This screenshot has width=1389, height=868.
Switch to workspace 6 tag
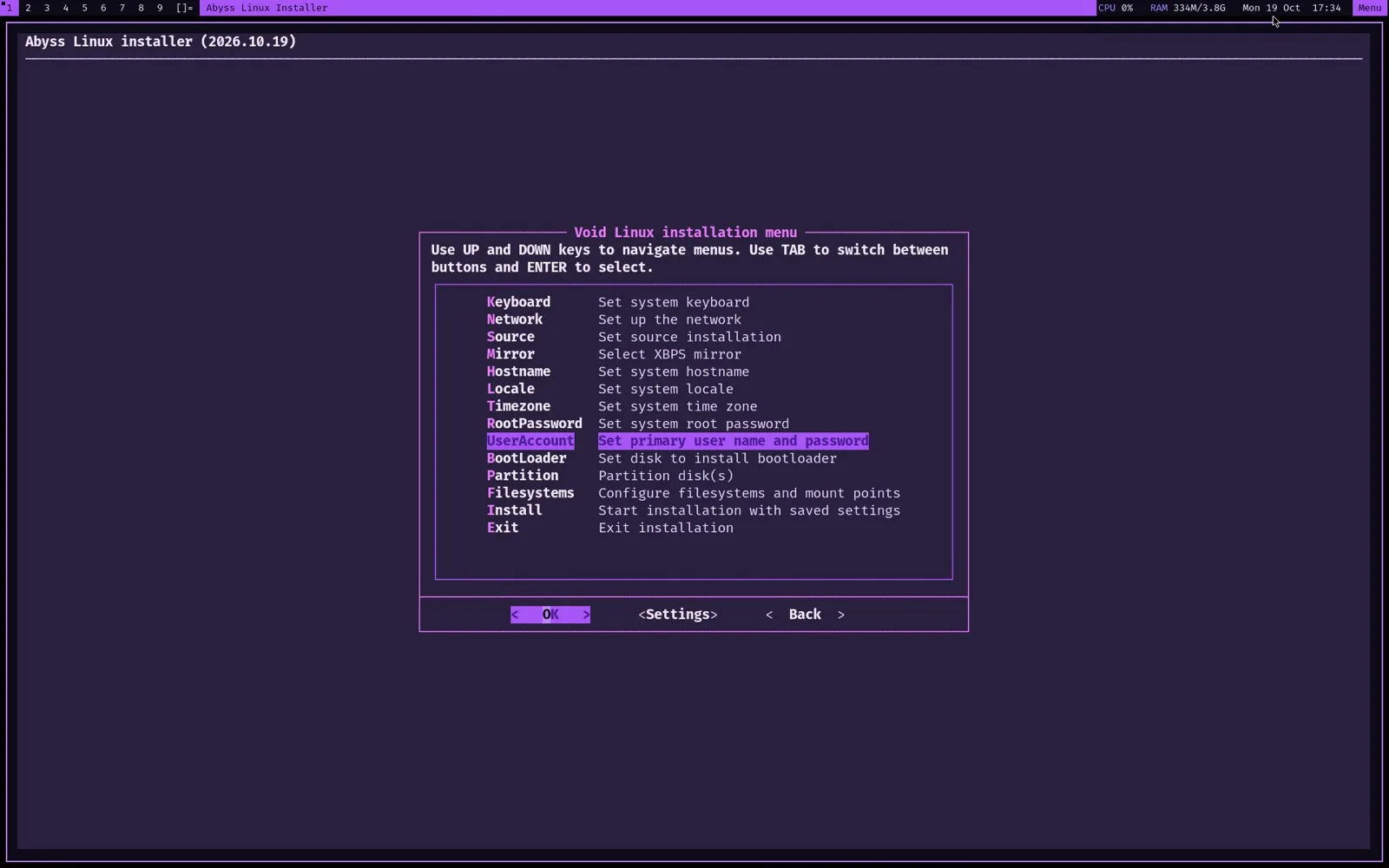[103, 8]
